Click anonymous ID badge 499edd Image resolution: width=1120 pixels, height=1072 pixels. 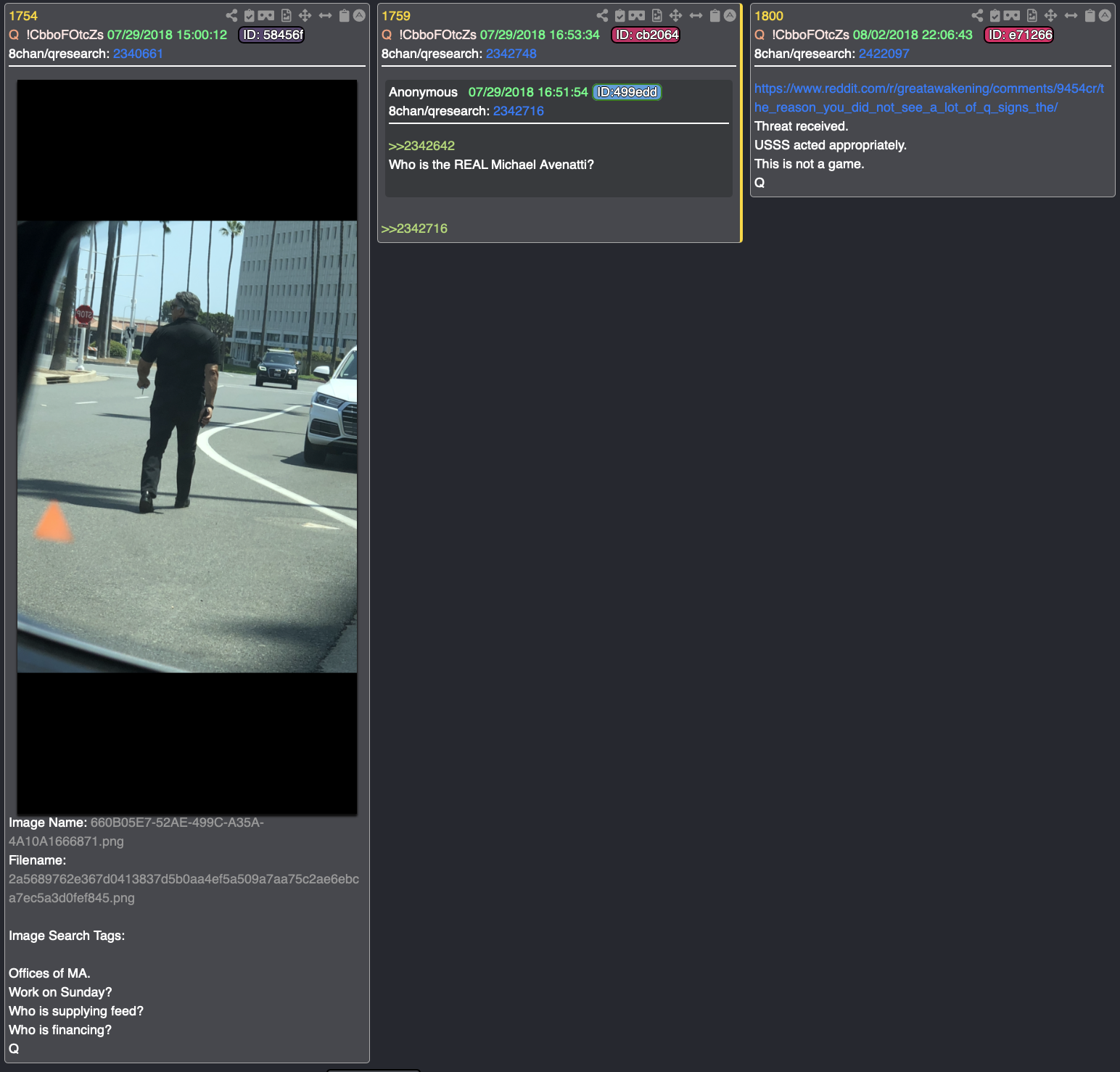(627, 92)
